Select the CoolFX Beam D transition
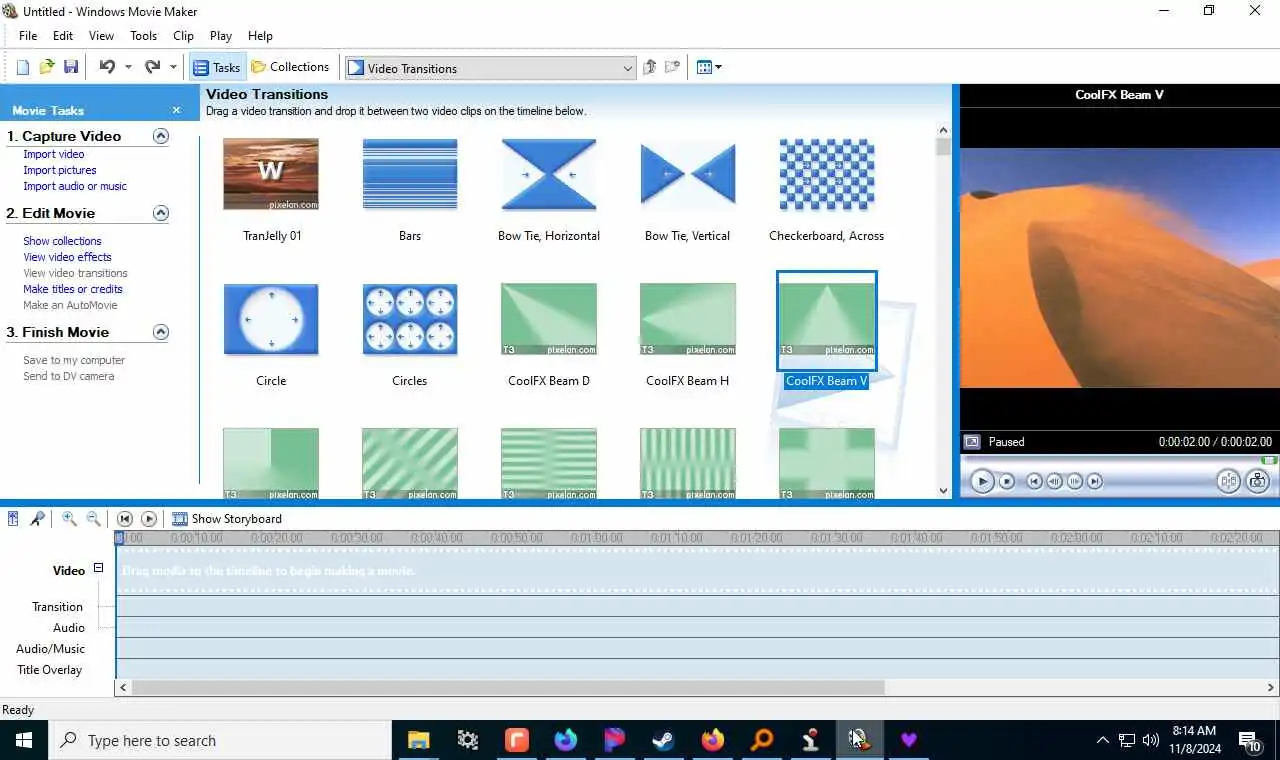 coord(549,320)
